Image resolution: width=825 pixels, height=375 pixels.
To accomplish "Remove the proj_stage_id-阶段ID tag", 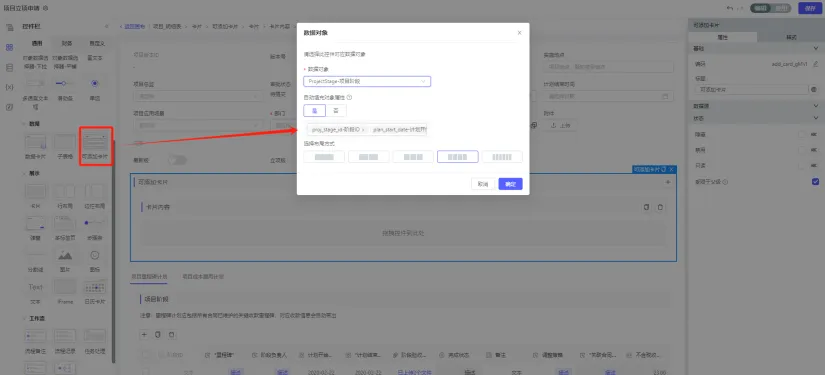I will click(x=363, y=129).
